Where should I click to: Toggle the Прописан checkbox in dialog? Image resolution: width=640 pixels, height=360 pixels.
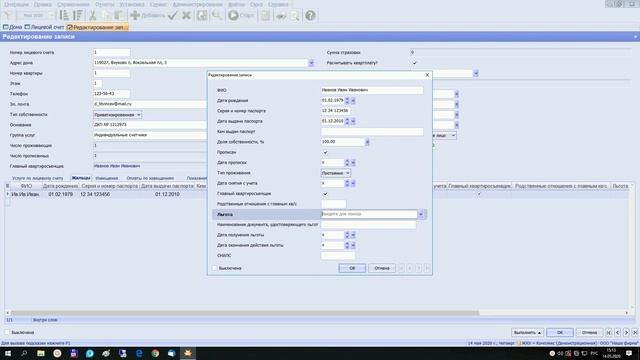(325, 152)
